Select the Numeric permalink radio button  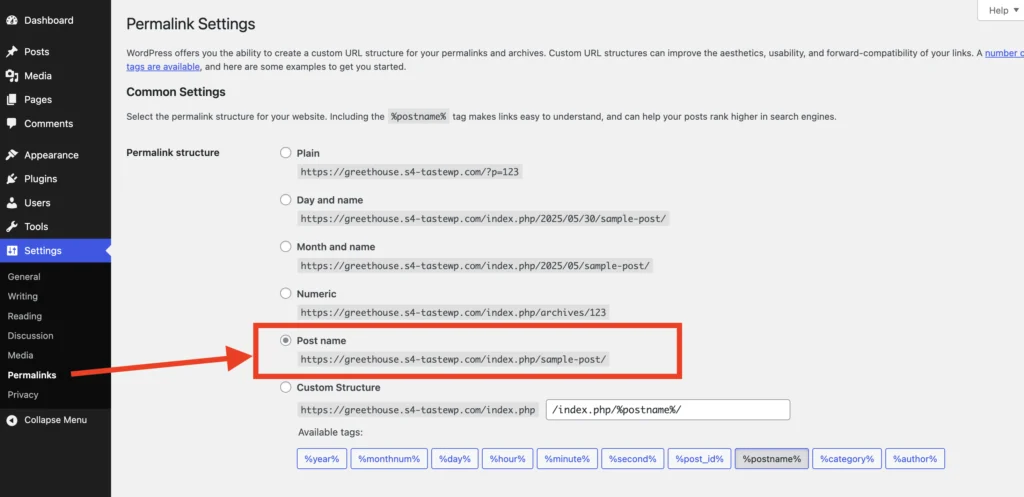285,294
